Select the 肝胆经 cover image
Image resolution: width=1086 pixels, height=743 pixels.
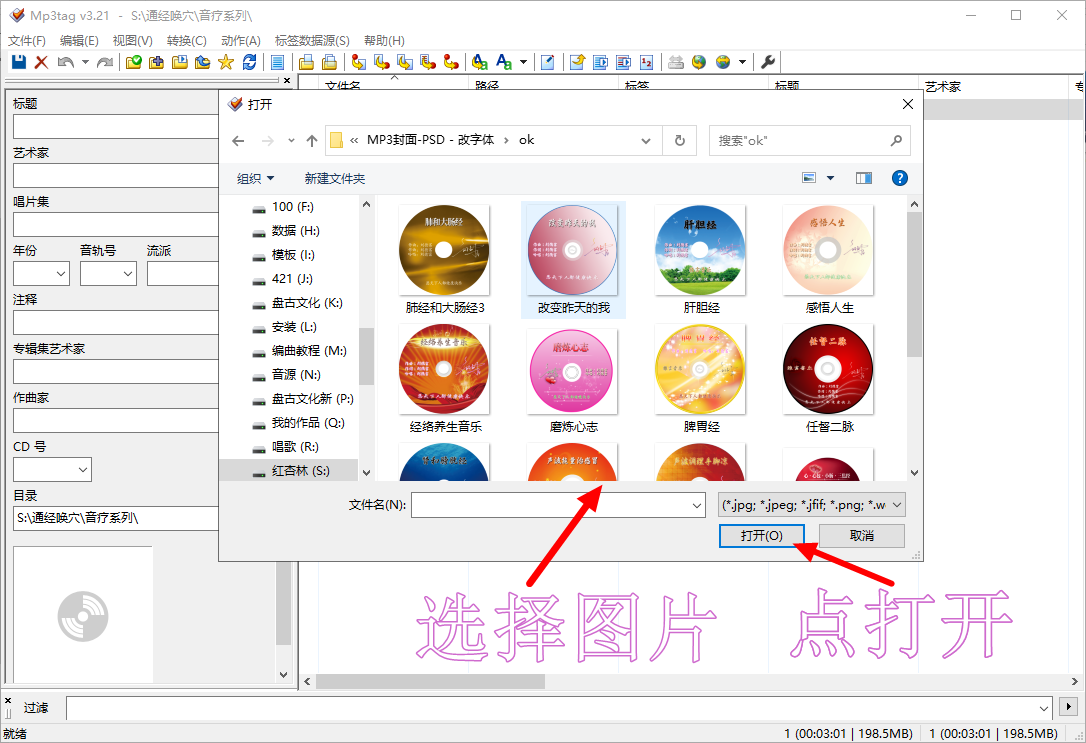(x=701, y=260)
